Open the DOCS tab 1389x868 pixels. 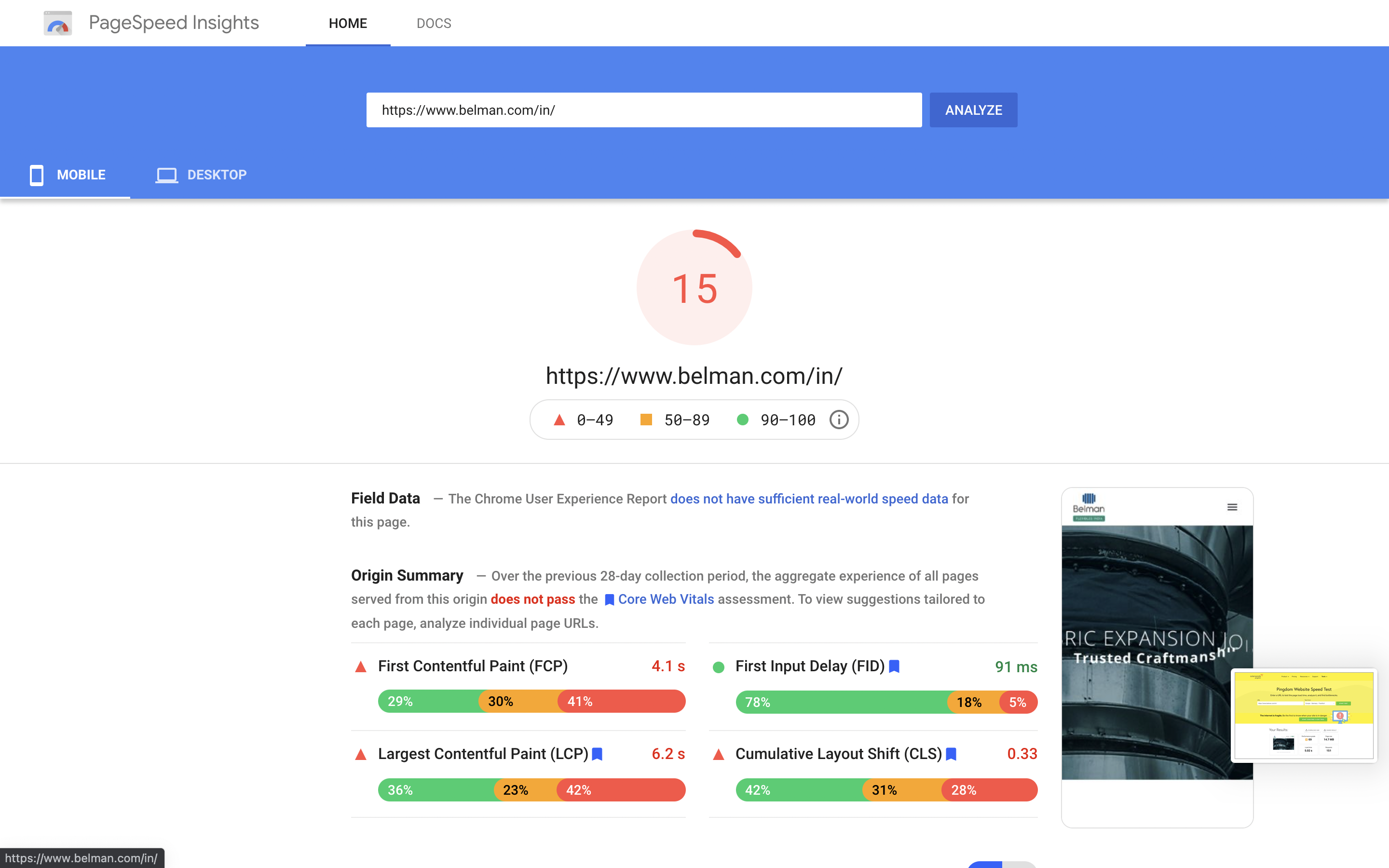434,23
